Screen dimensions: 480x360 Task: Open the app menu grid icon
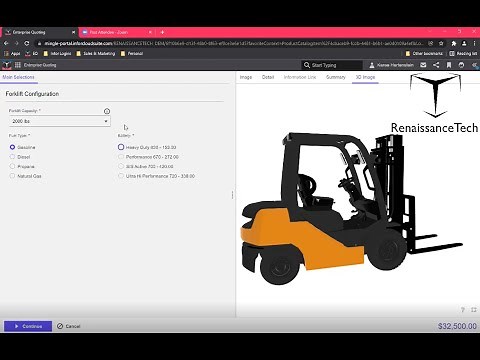pyautogui.click(x=18, y=65)
